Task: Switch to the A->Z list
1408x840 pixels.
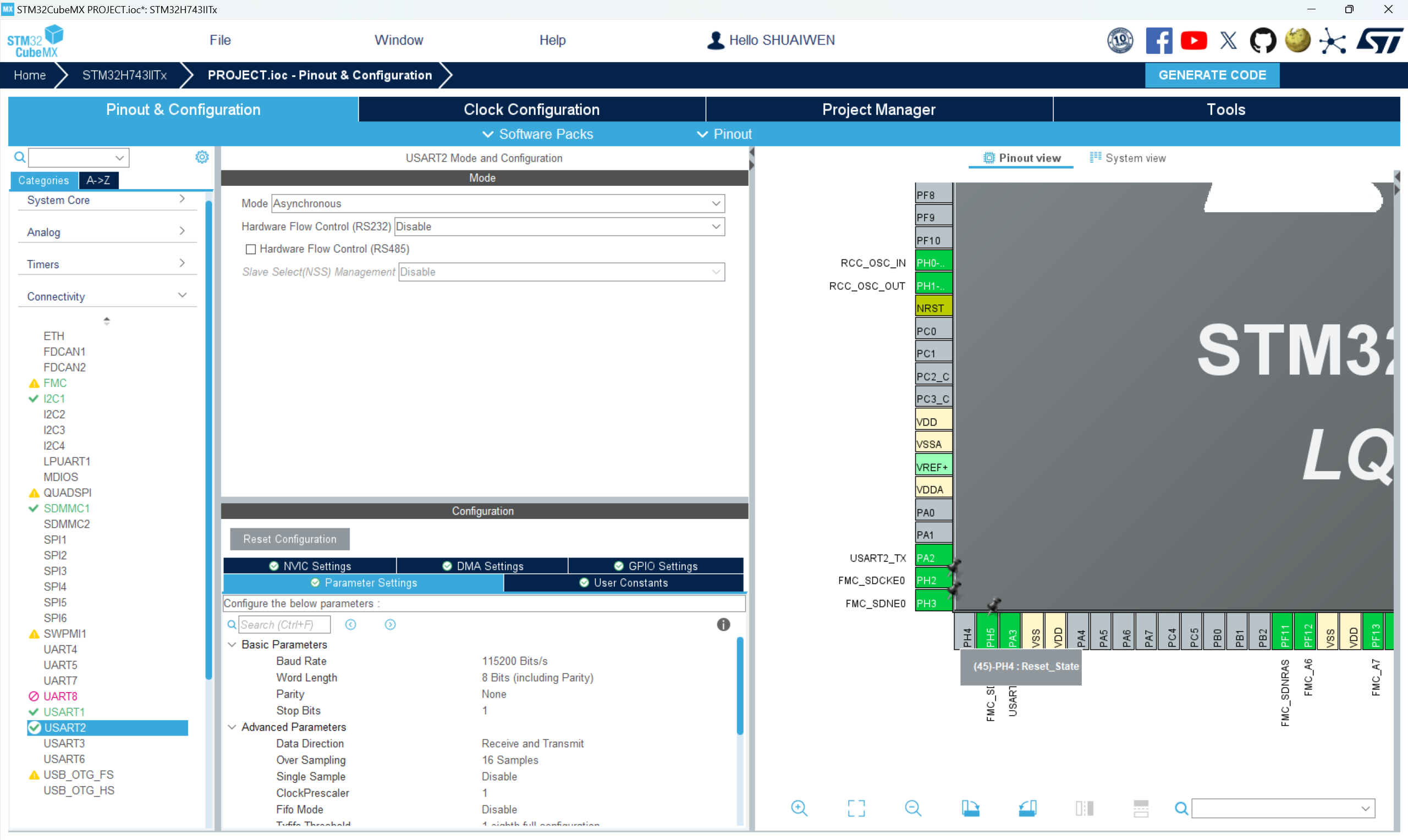Action: tap(98, 180)
